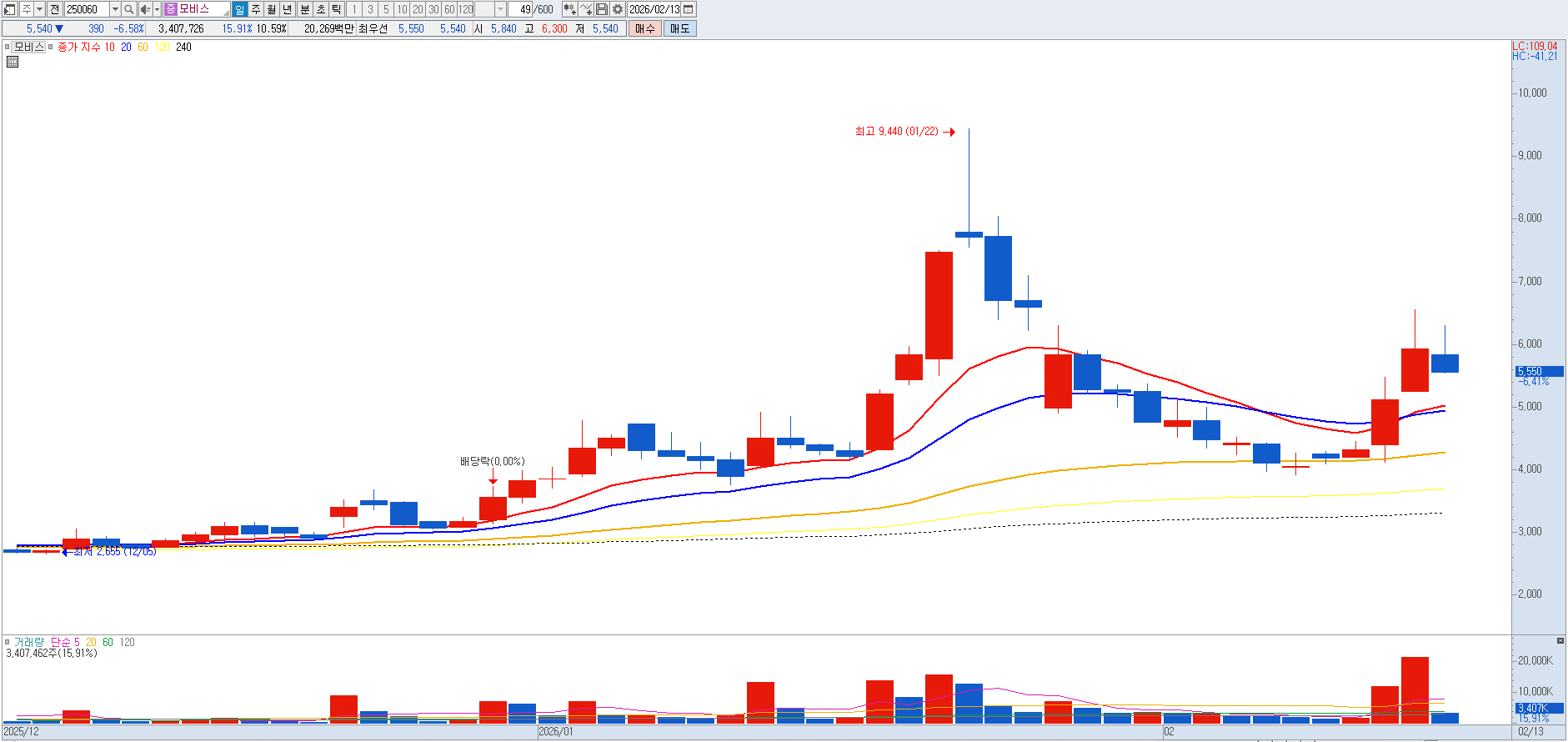Click the window layout icon at top-left
Image resolution: width=1568 pixels, height=742 pixels.
click(10, 9)
